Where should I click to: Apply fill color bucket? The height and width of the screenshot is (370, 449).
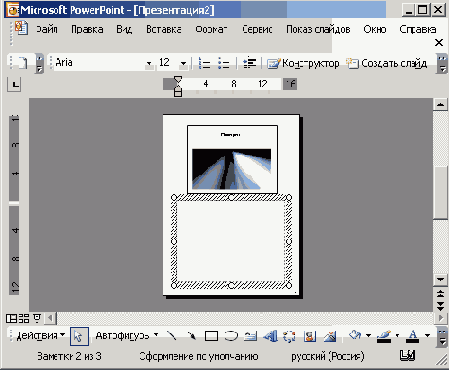coord(355,335)
